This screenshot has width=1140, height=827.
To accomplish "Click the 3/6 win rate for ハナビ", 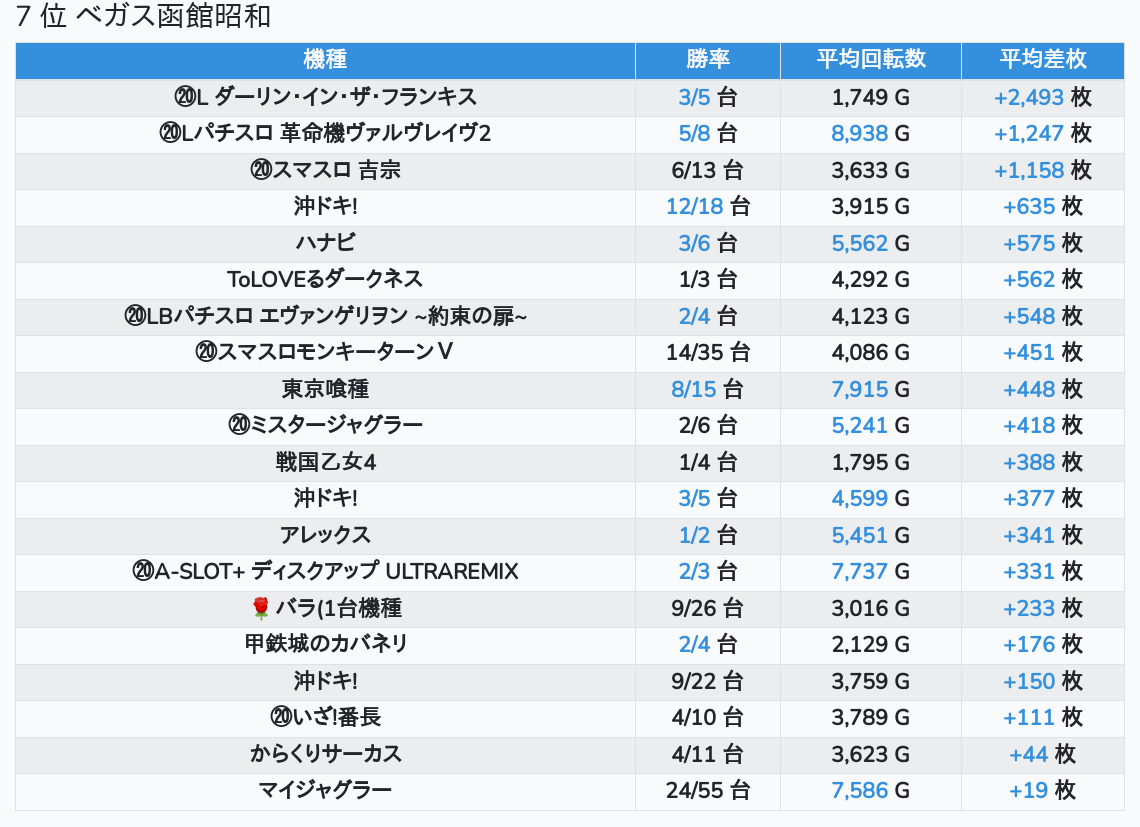I will [694, 243].
